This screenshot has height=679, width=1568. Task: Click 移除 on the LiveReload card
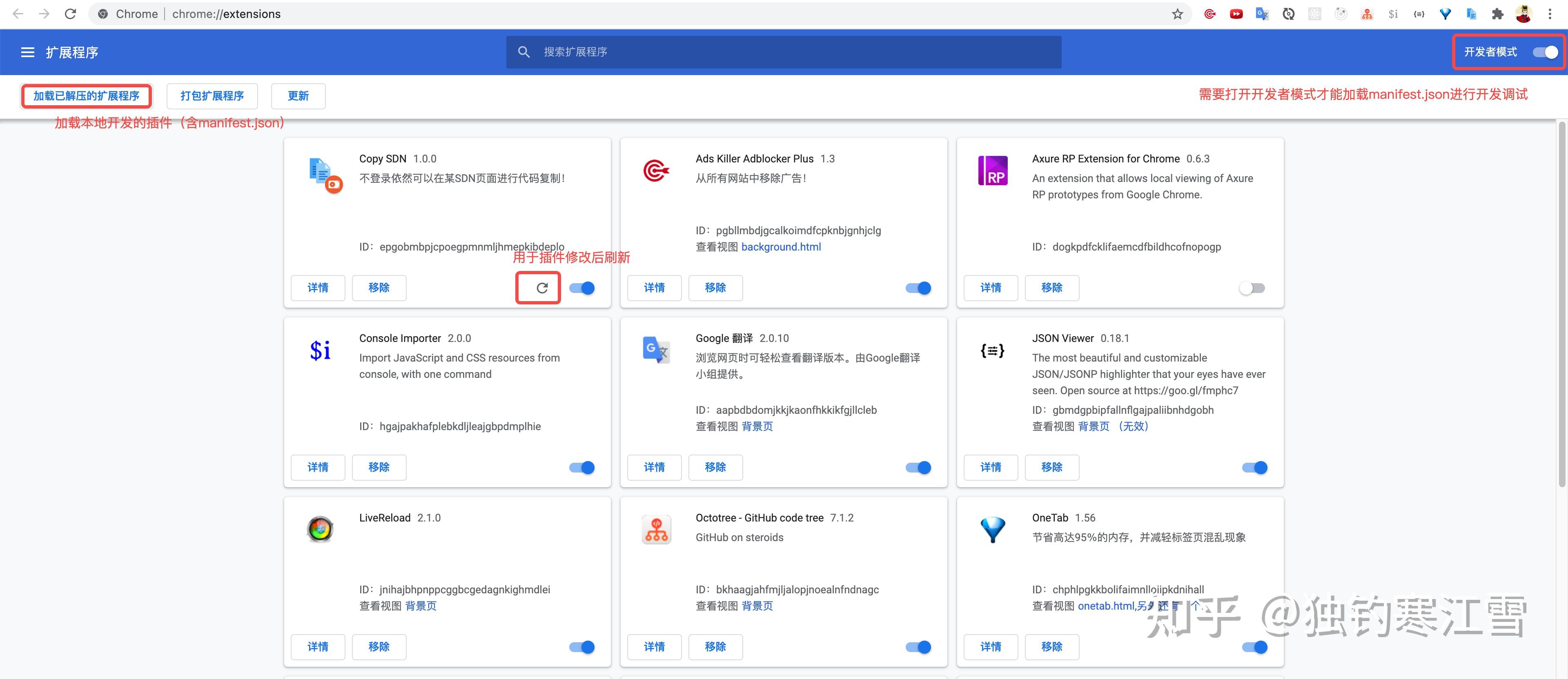[x=379, y=647]
